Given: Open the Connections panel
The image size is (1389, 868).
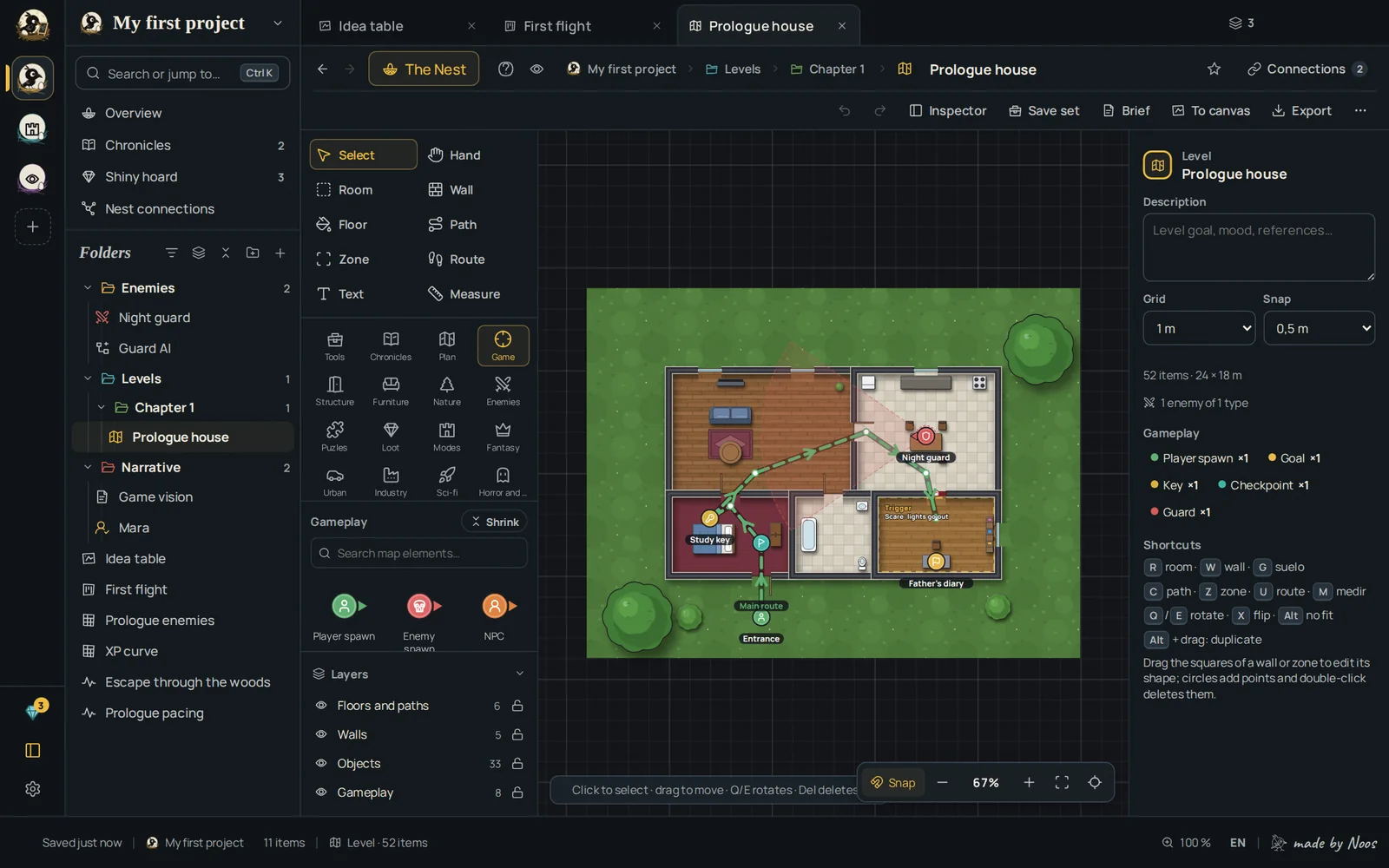Looking at the screenshot, I should point(1307,69).
